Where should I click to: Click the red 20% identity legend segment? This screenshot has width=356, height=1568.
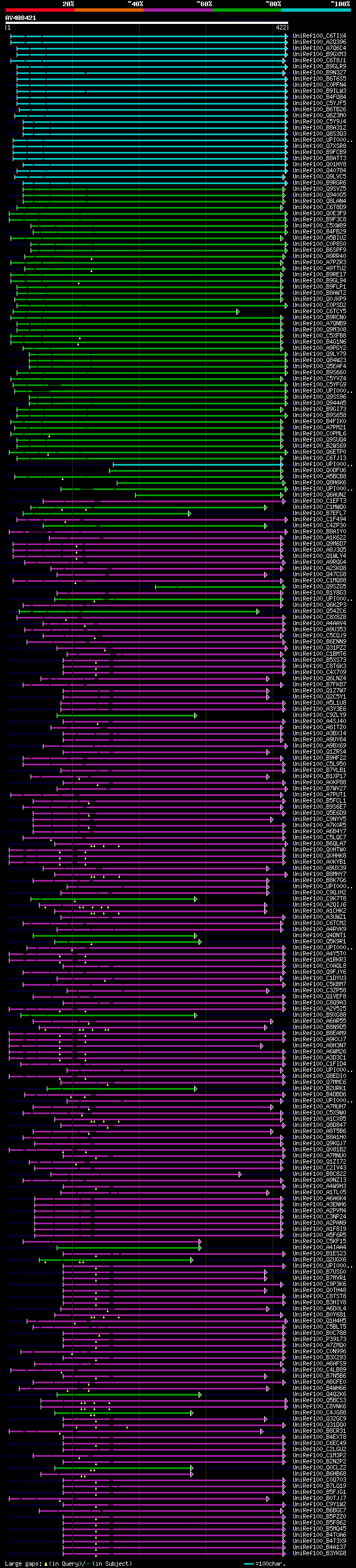(39, 10)
